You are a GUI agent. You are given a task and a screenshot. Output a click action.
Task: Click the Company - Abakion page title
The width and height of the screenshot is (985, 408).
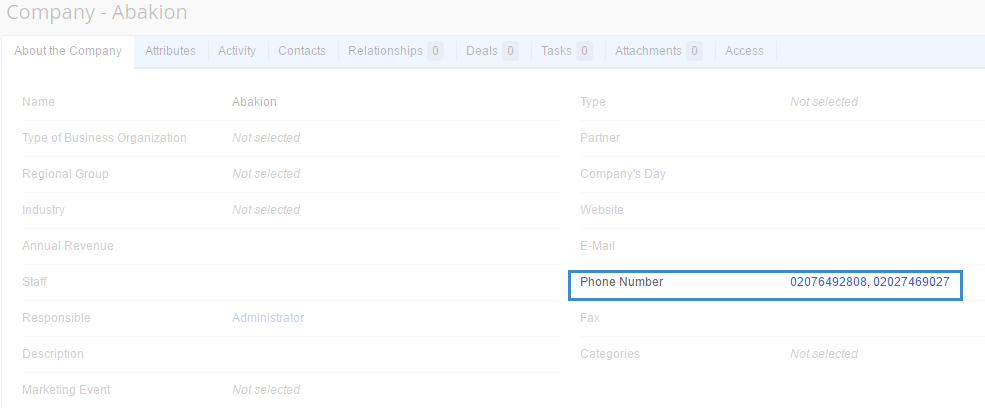click(96, 13)
